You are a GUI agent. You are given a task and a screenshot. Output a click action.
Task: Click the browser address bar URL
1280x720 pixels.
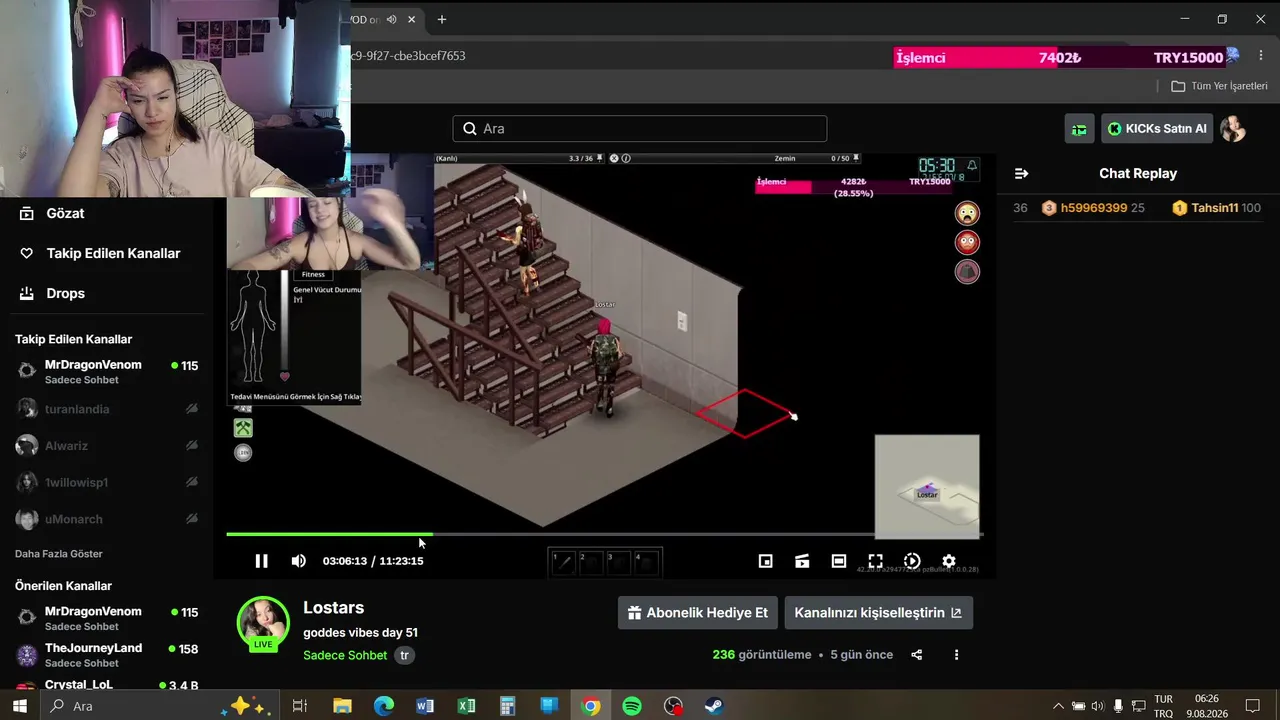tap(409, 56)
